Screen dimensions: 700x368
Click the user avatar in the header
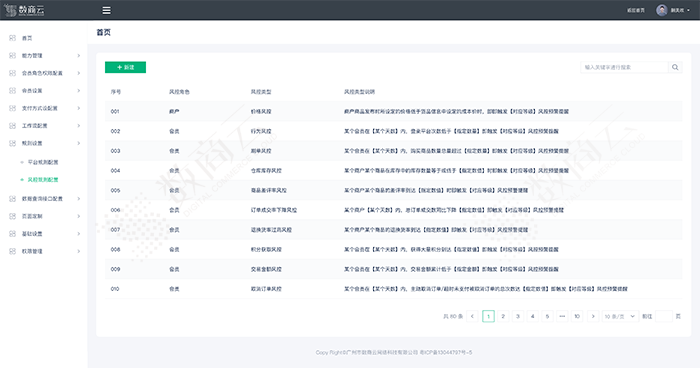click(662, 10)
